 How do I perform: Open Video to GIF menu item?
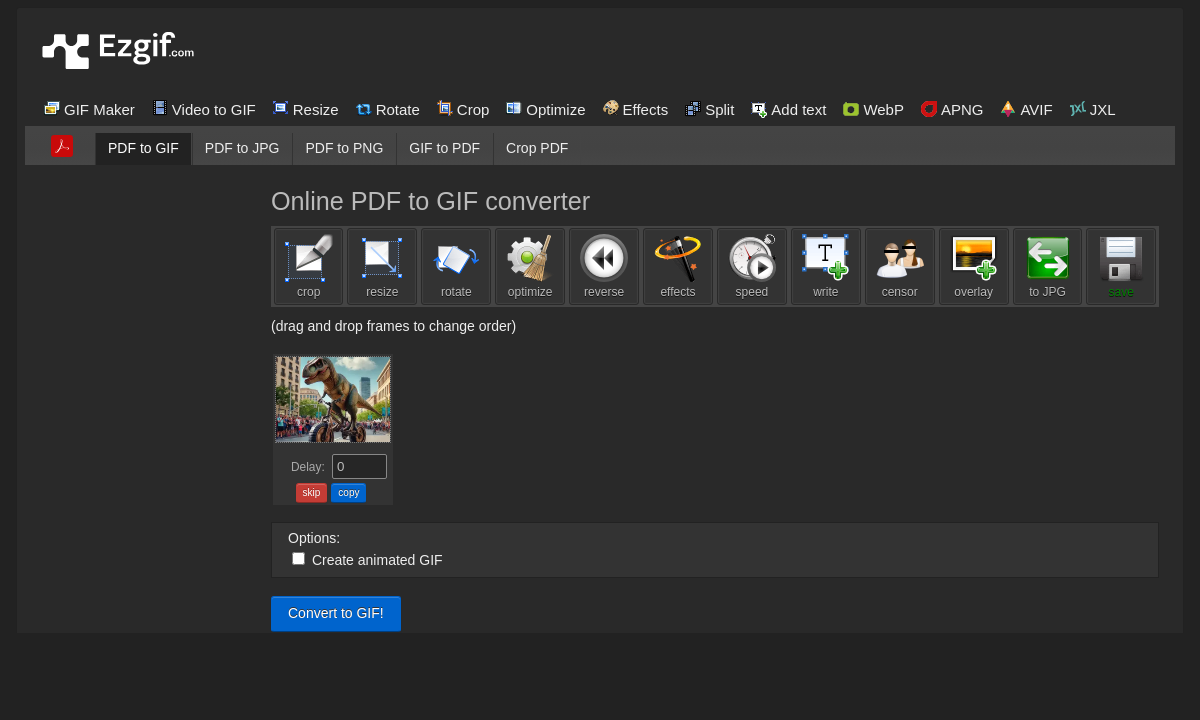(x=204, y=109)
